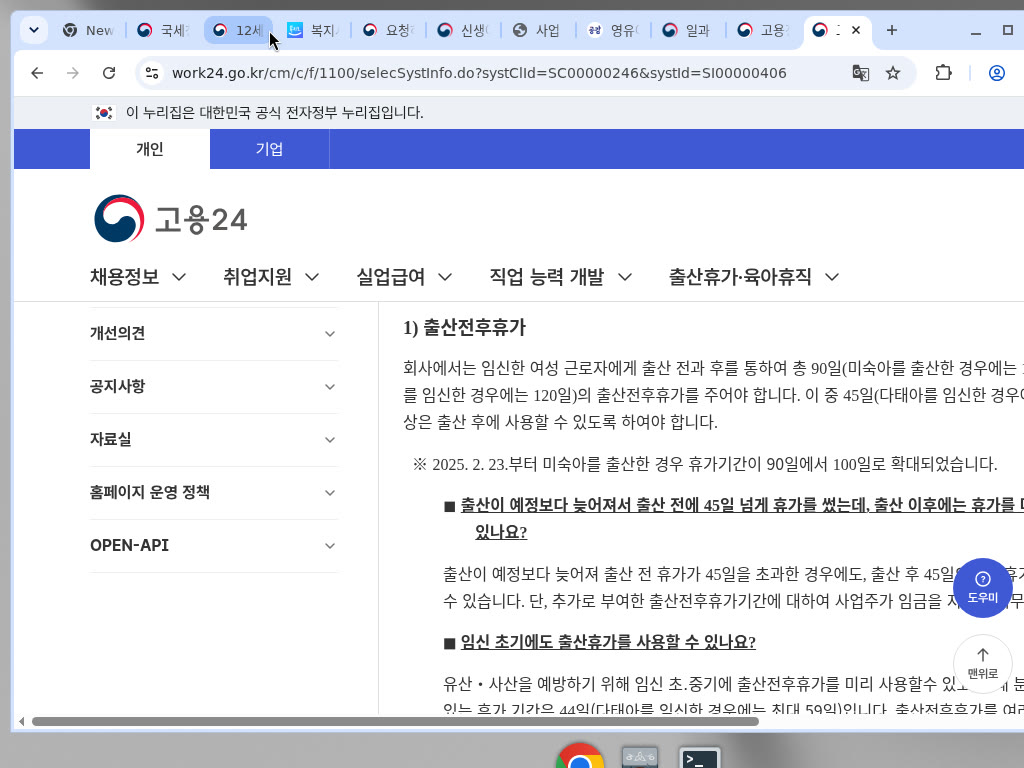This screenshot has width=1024, height=768.
Task: Click the 맨위로 back-to-top button
Action: click(x=982, y=664)
